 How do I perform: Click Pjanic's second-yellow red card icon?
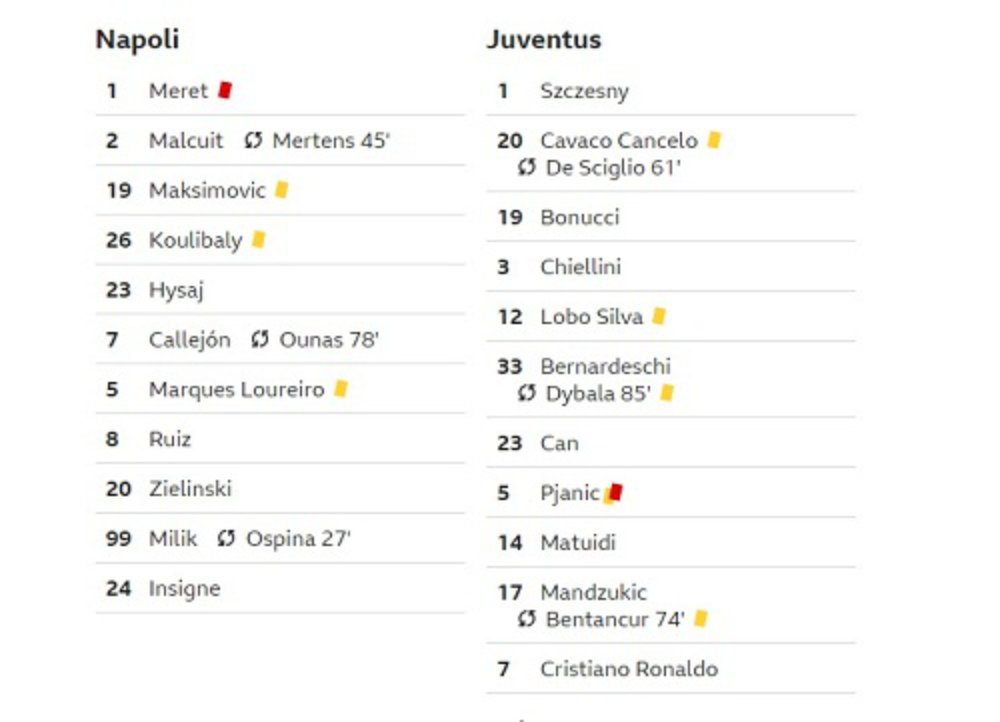(614, 493)
